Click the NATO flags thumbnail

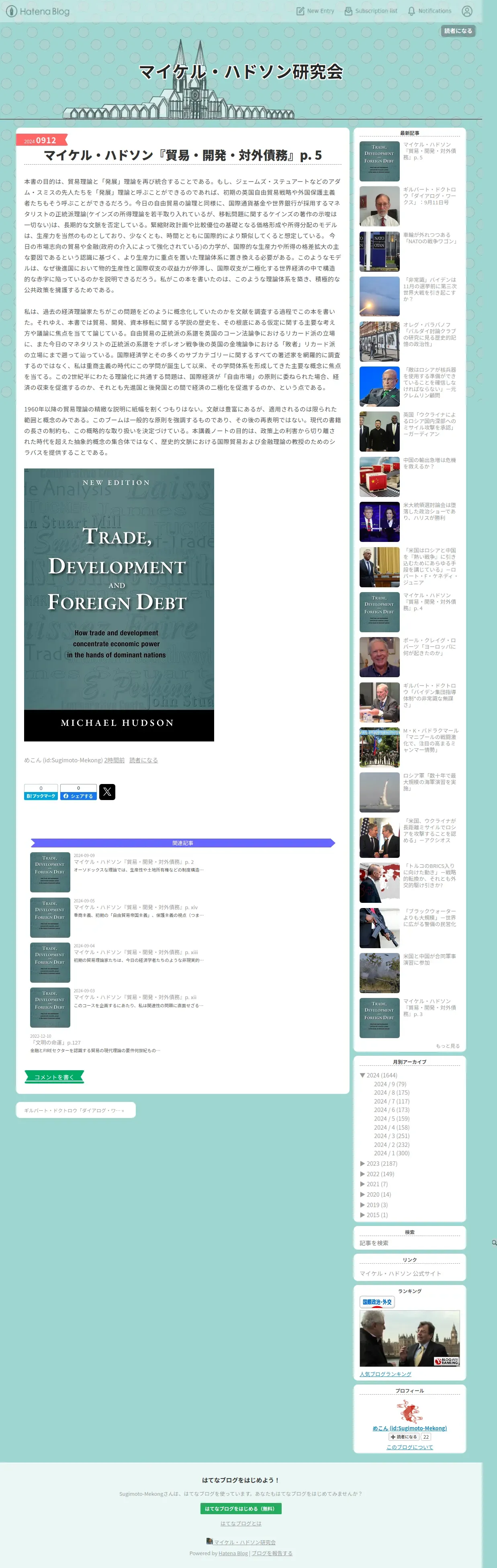379,251
